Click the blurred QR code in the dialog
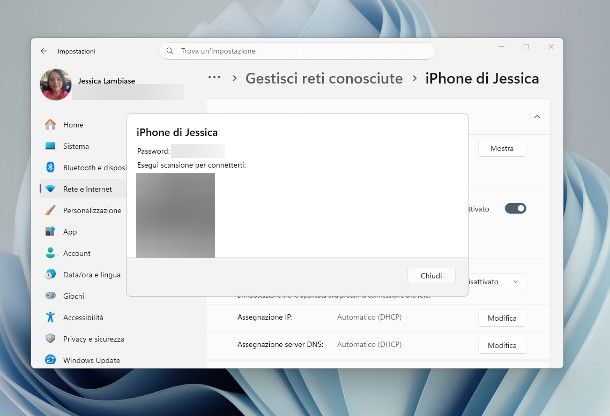610x416 pixels. 175,215
